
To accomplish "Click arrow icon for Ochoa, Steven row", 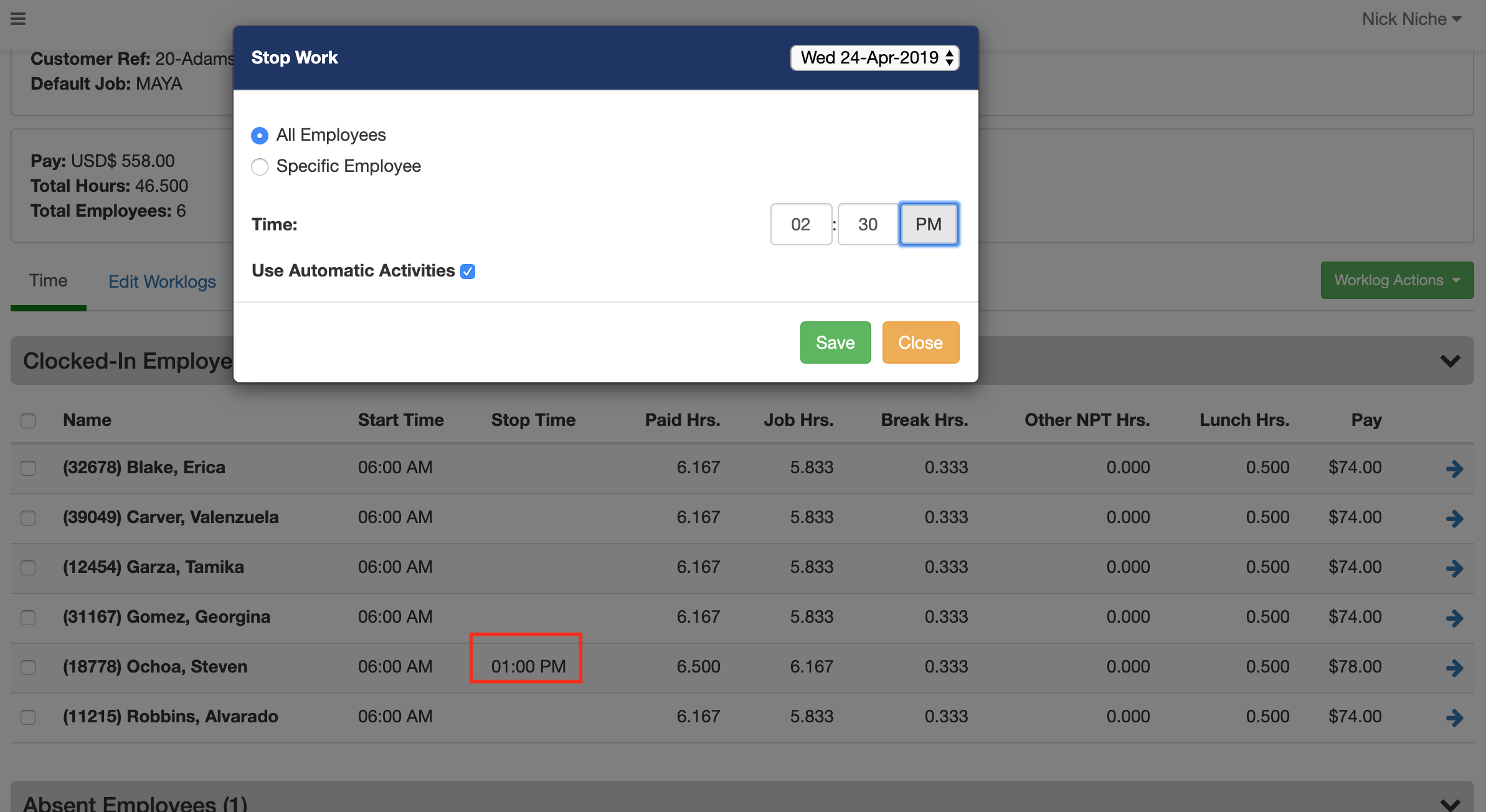I will (1454, 668).
